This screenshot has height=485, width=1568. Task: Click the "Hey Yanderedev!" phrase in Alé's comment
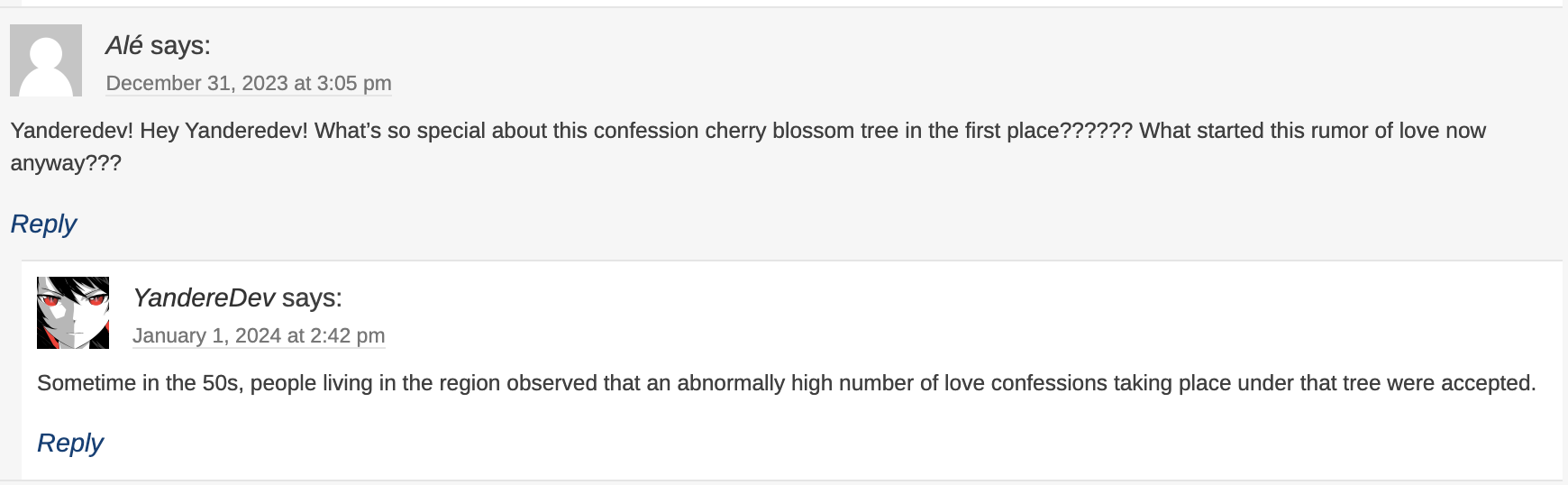[223, 131]
